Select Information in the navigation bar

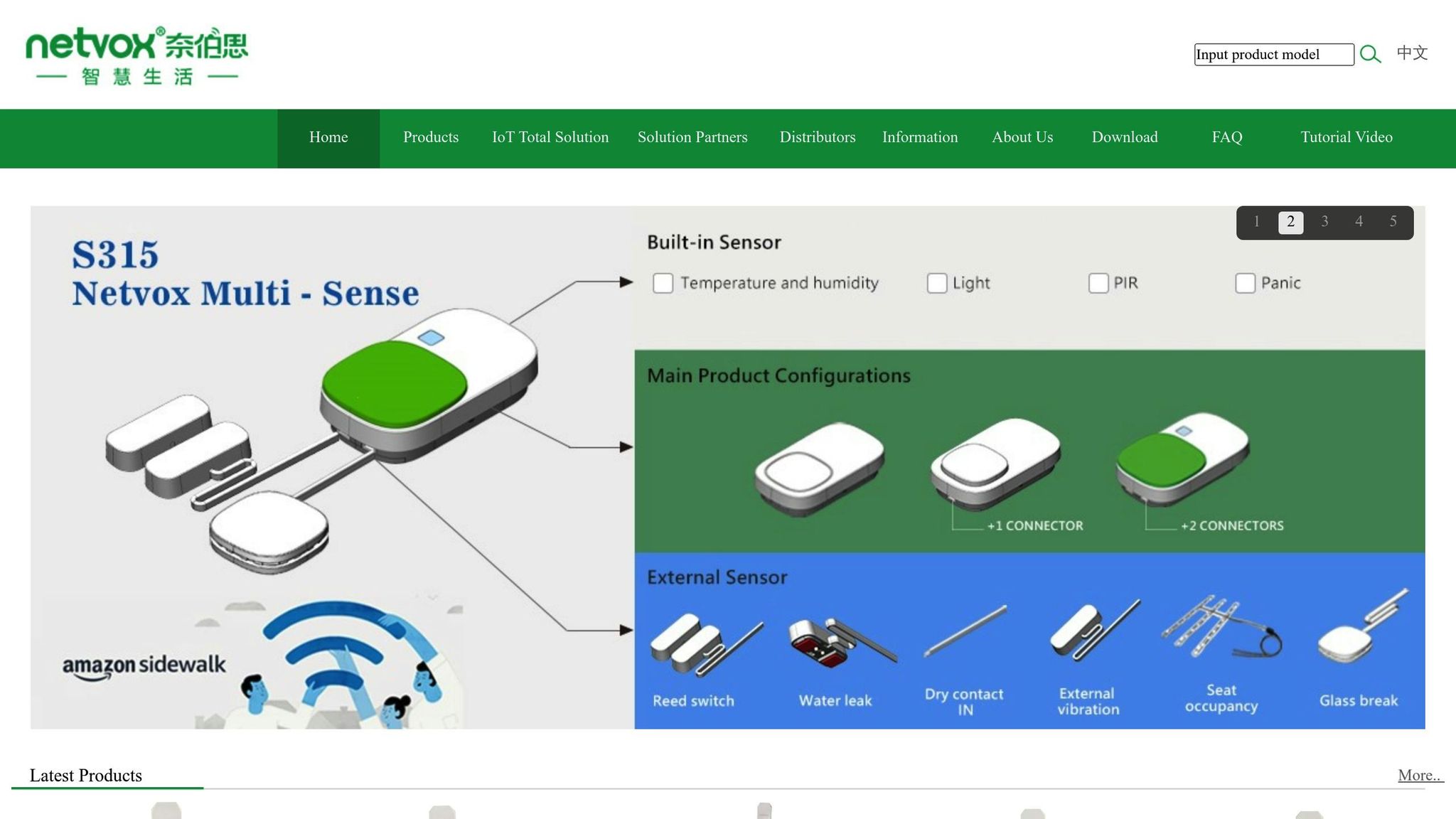tap(920, 138)
